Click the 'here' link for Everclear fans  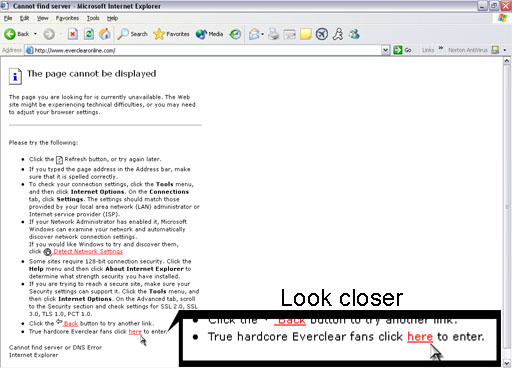[x=135, y=332]
